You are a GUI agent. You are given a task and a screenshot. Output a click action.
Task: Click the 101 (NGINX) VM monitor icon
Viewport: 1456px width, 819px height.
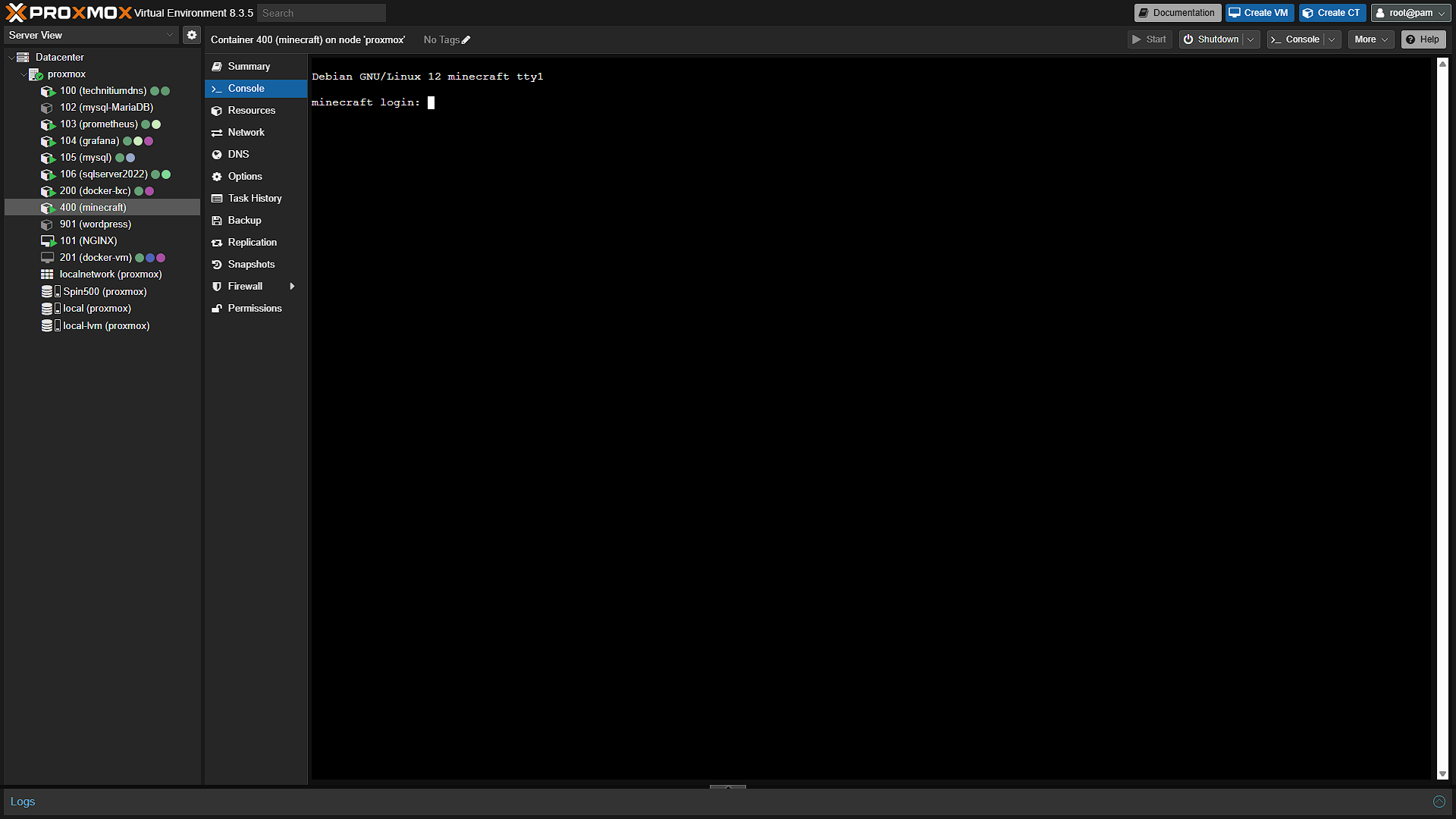tap(48, 241)
